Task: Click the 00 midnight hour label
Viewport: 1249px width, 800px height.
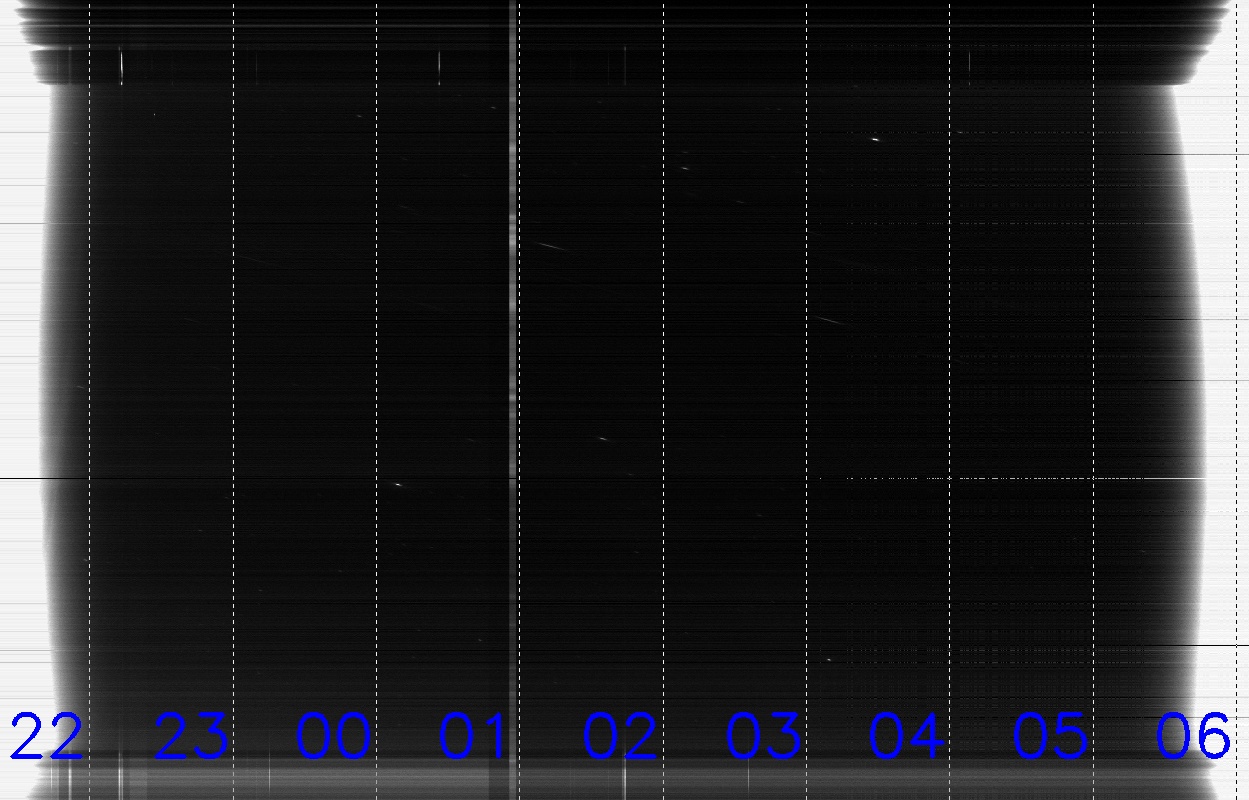Action: 333,736
